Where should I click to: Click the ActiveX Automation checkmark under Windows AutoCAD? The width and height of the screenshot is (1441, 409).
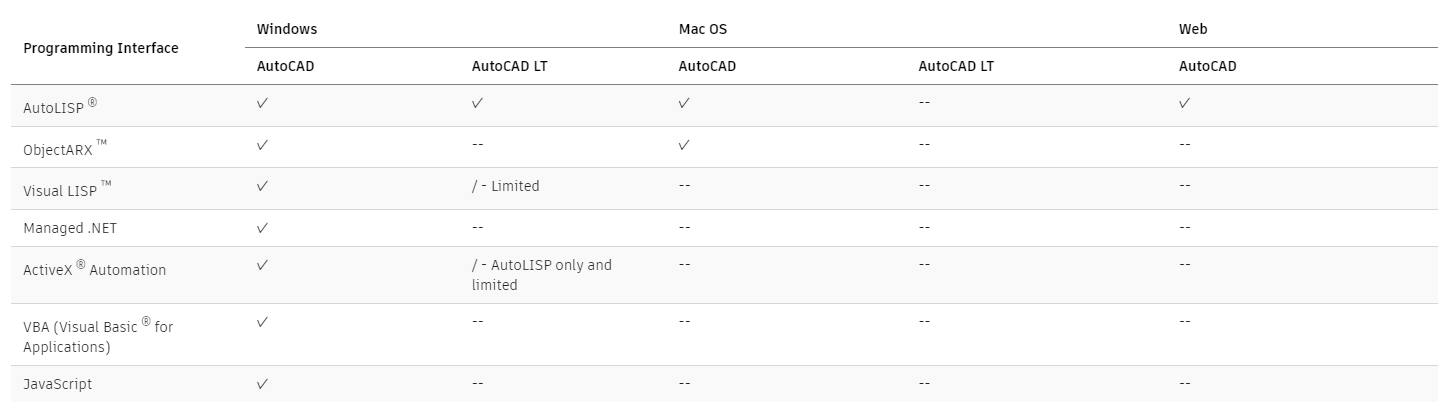262,265
